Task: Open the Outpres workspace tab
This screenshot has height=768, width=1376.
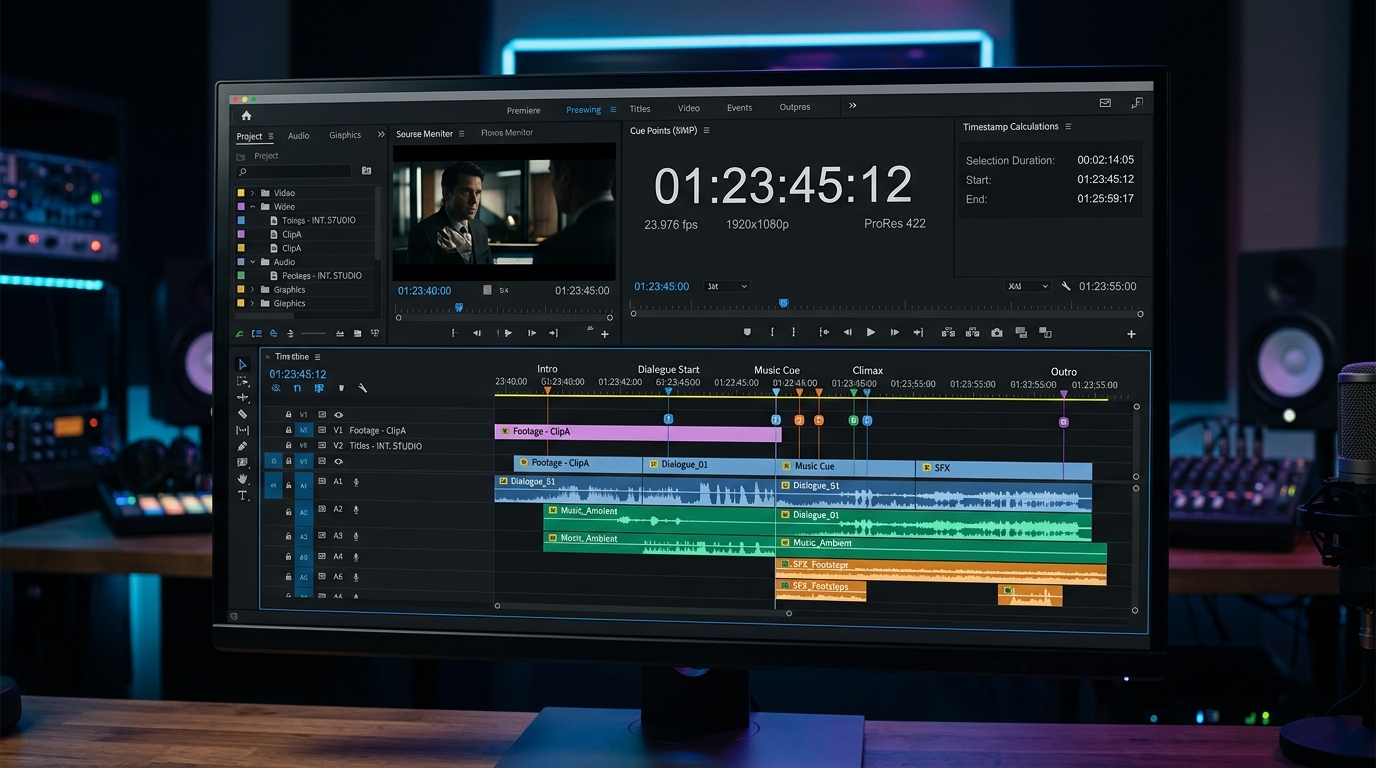Action: [795, 107]
